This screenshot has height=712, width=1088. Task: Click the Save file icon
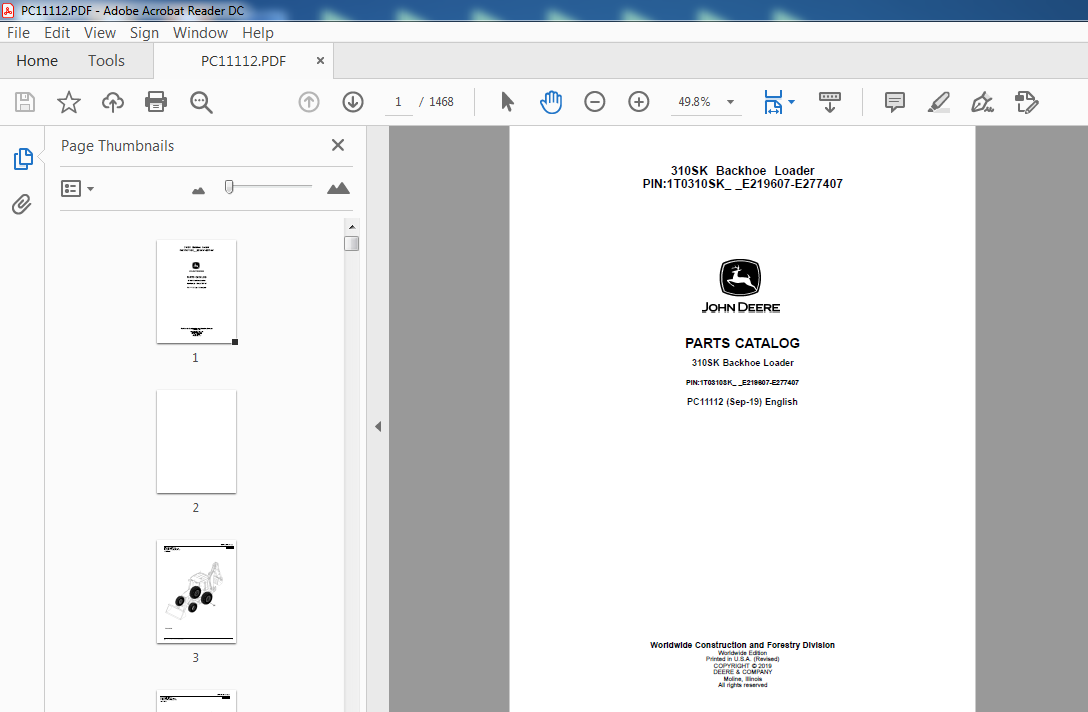pyautogui.click(x=25, y=102)
